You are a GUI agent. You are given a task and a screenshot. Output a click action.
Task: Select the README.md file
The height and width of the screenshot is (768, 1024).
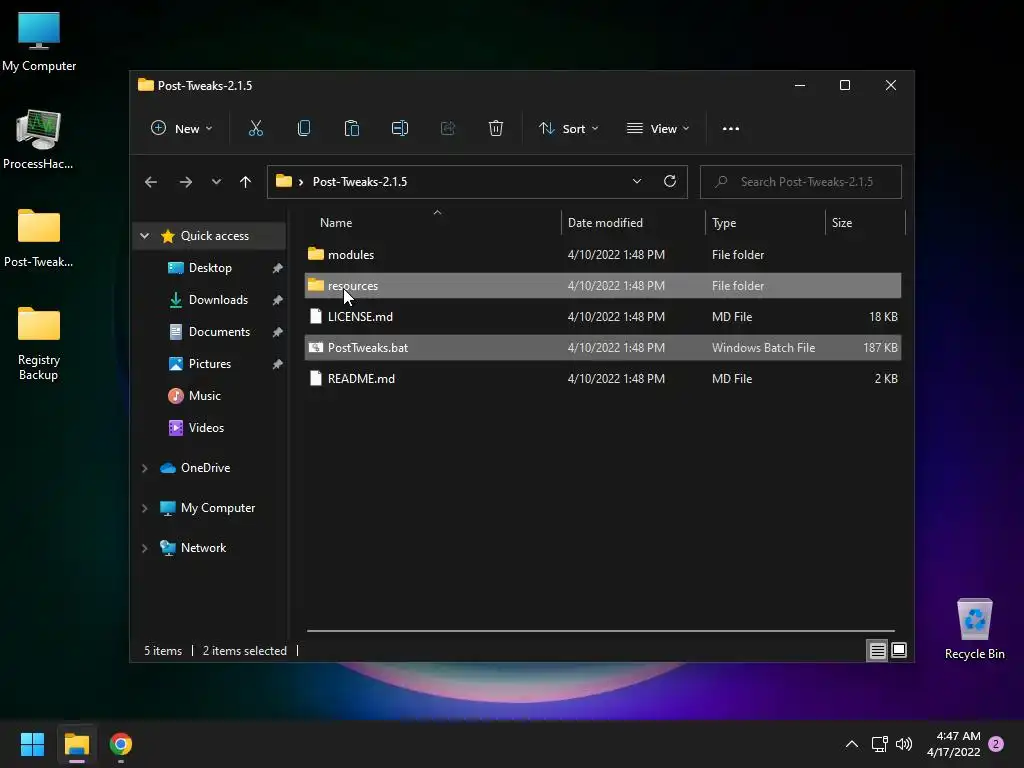coord(603,379)
